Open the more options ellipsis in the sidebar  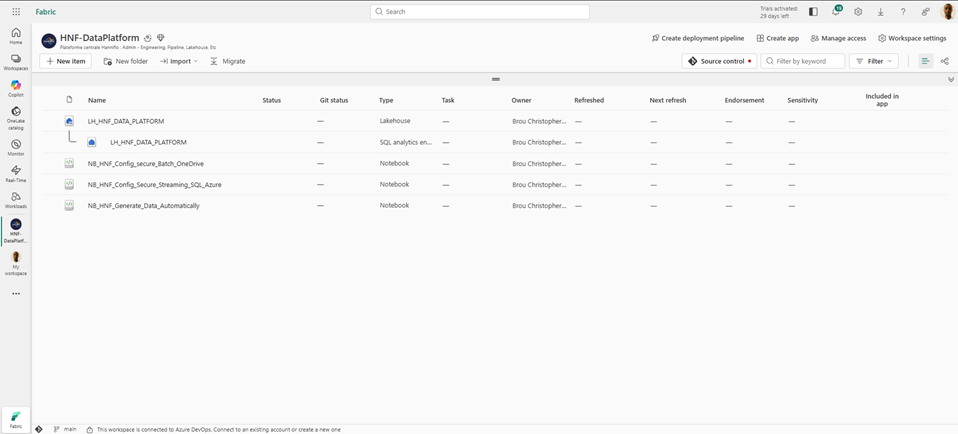pos(16,294)
